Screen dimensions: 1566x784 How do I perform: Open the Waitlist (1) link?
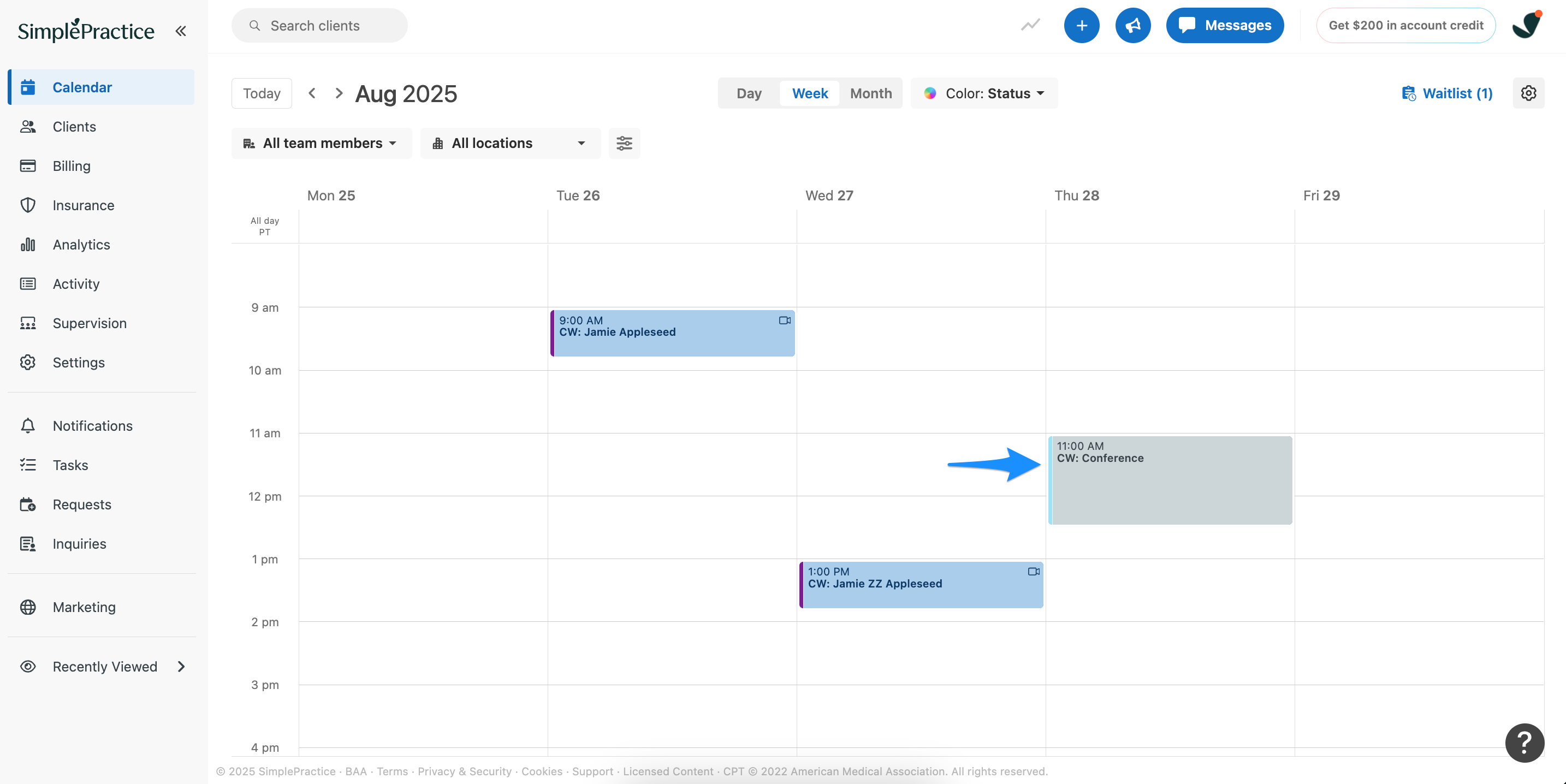click(1447, 93)
